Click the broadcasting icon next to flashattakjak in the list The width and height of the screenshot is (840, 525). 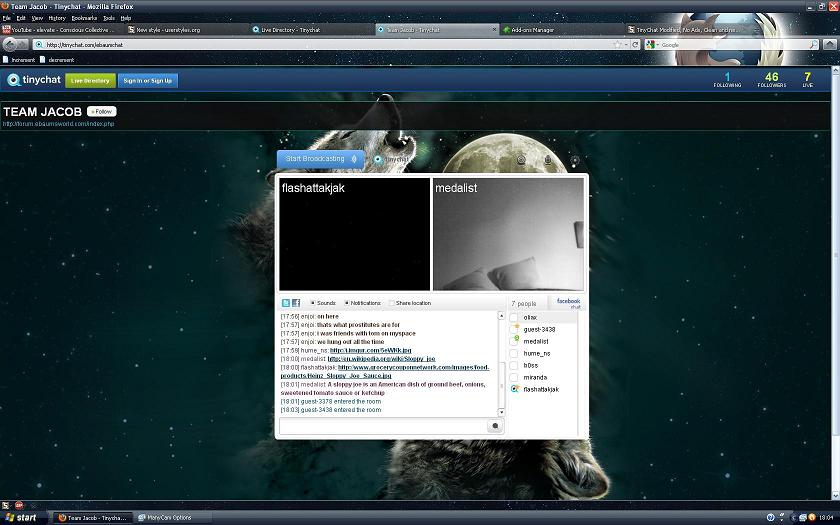point(515,389)
